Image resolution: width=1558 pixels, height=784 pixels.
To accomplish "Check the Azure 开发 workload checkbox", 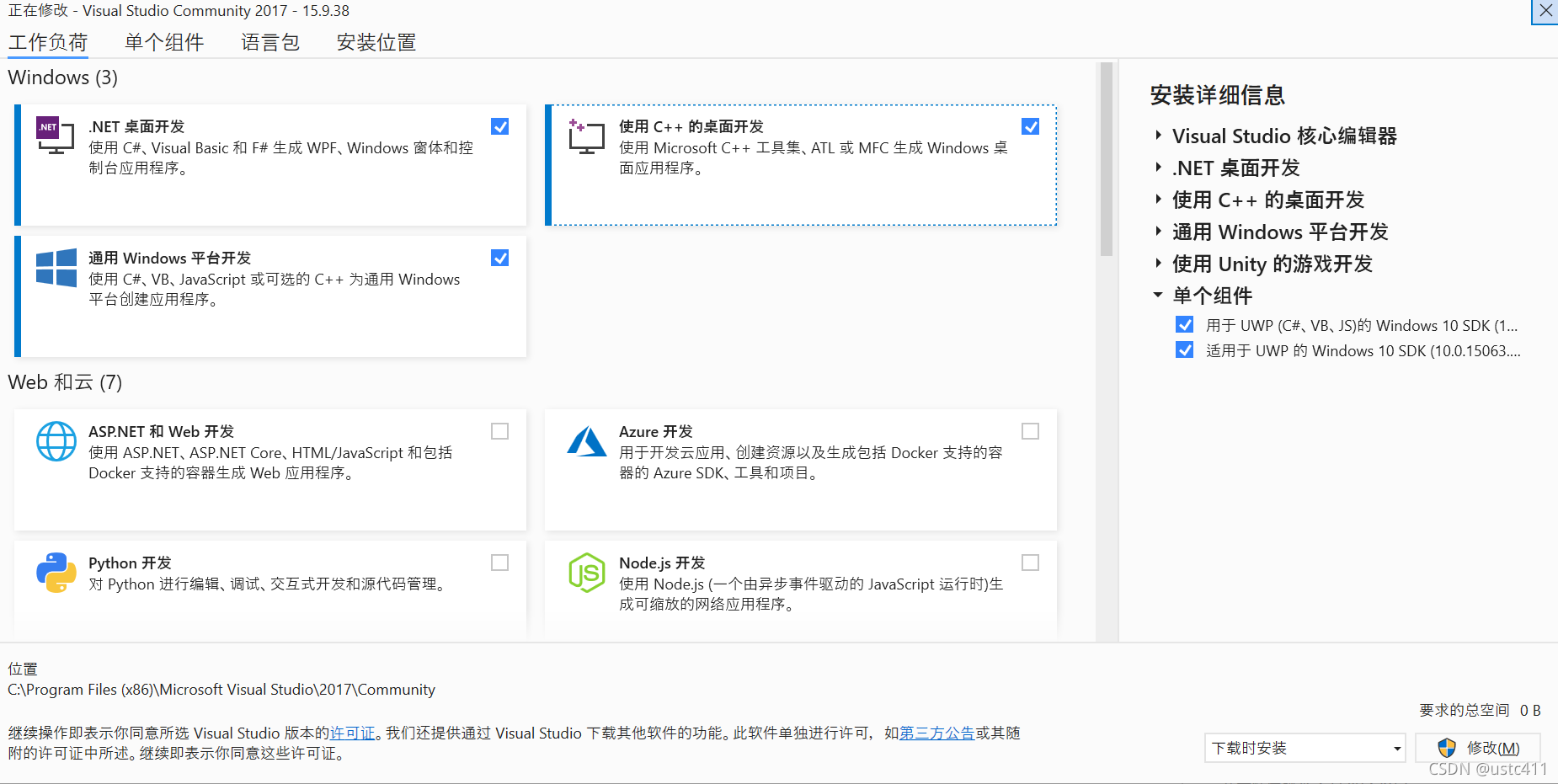I will coord(1031,431).
